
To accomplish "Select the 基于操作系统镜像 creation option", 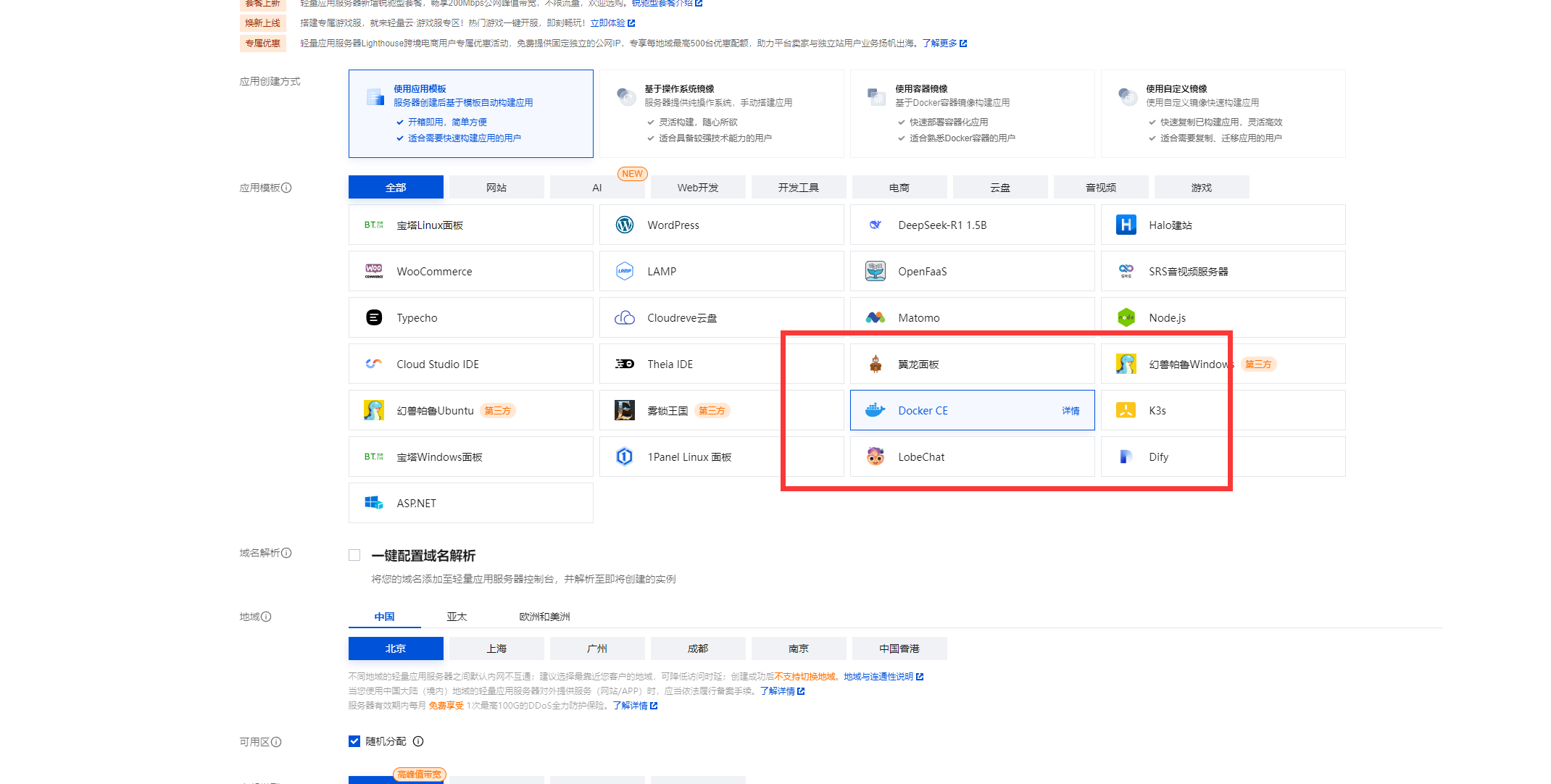I will pyautogui.click(x=722, y=114).
